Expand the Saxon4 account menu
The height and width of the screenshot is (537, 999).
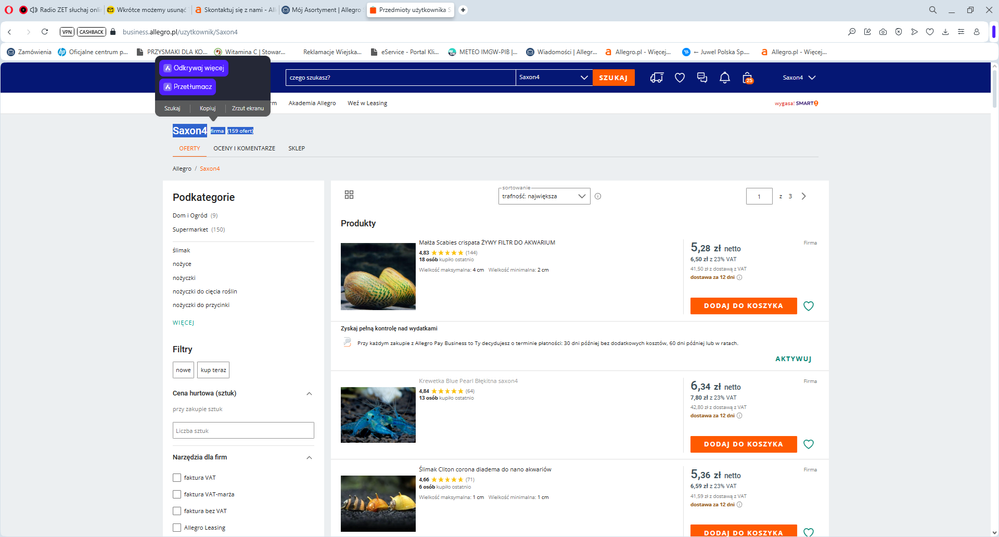point(798,78)
